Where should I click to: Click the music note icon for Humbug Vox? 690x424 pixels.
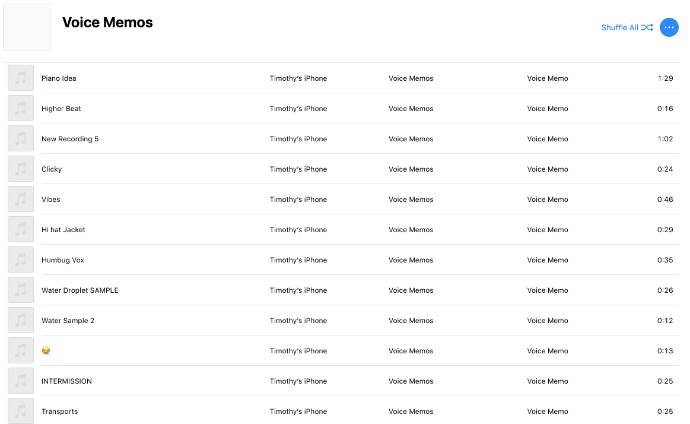tap(21, 260)
